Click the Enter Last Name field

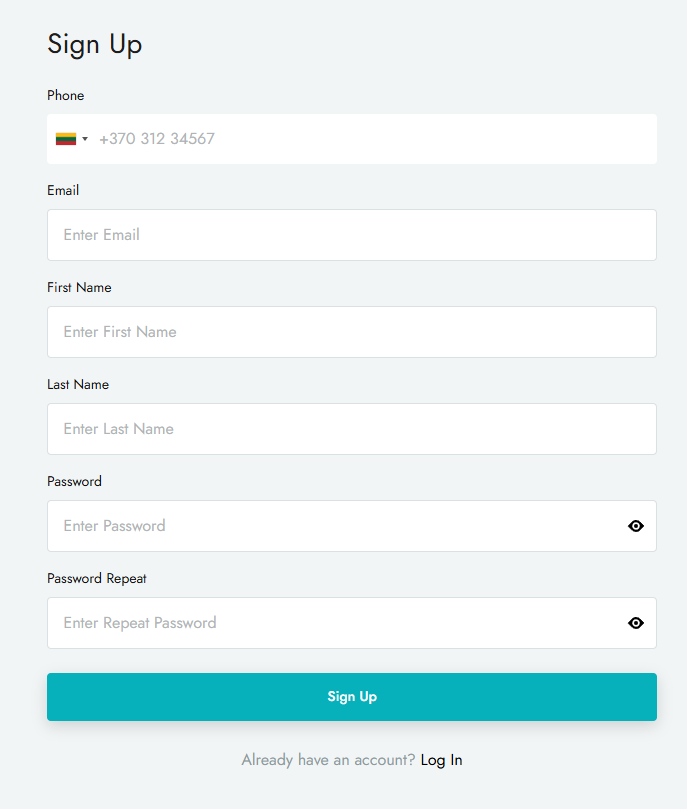351,429
